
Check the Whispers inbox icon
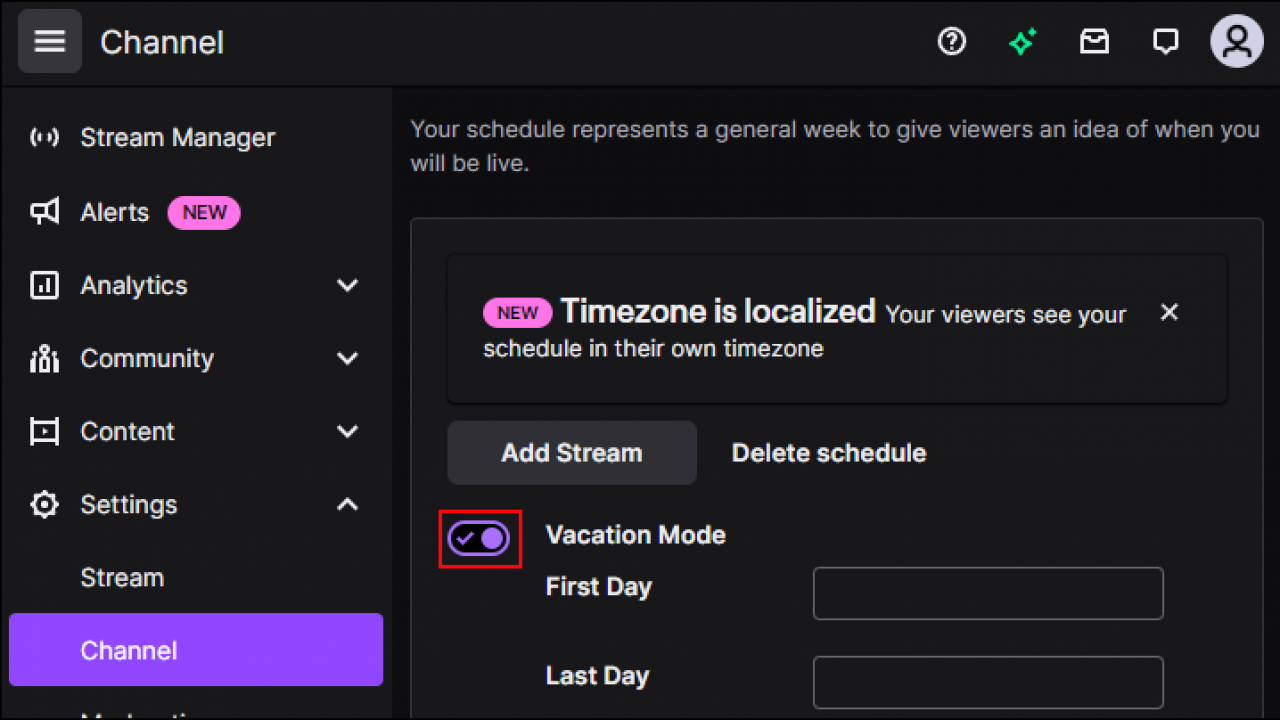click(1094, 41)
